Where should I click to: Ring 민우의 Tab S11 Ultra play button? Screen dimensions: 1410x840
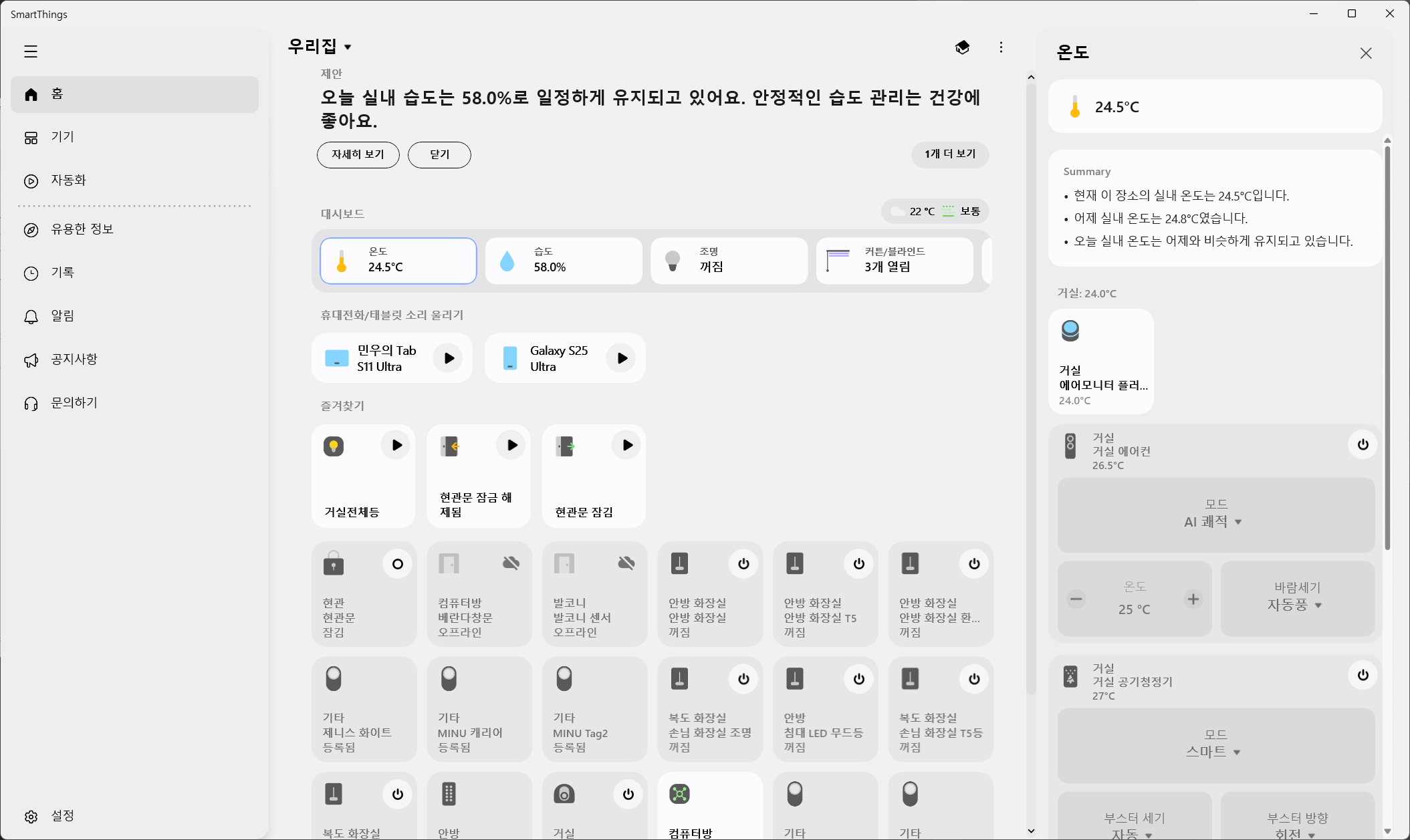tap(449, 358)
